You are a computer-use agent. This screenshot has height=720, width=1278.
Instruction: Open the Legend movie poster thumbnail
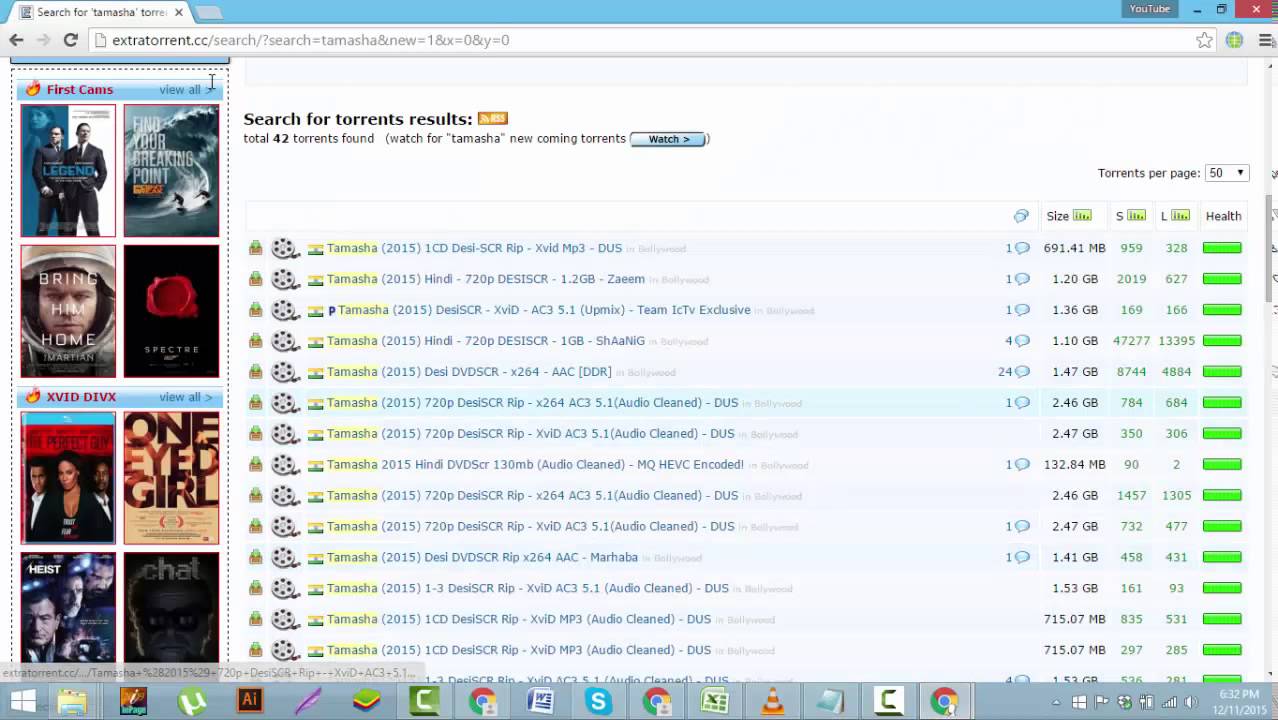click(68, 171)
